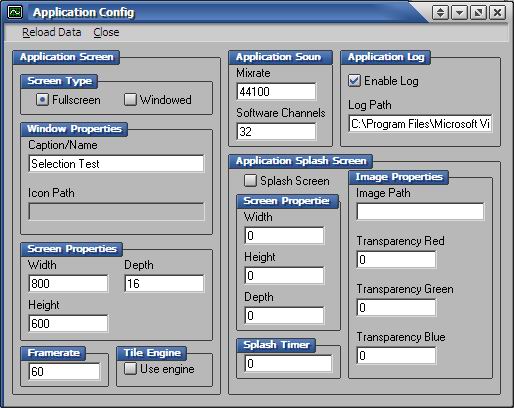514x408 pixels.
Task: Focus the Software Channels input field
Action: tap(276, 132)
